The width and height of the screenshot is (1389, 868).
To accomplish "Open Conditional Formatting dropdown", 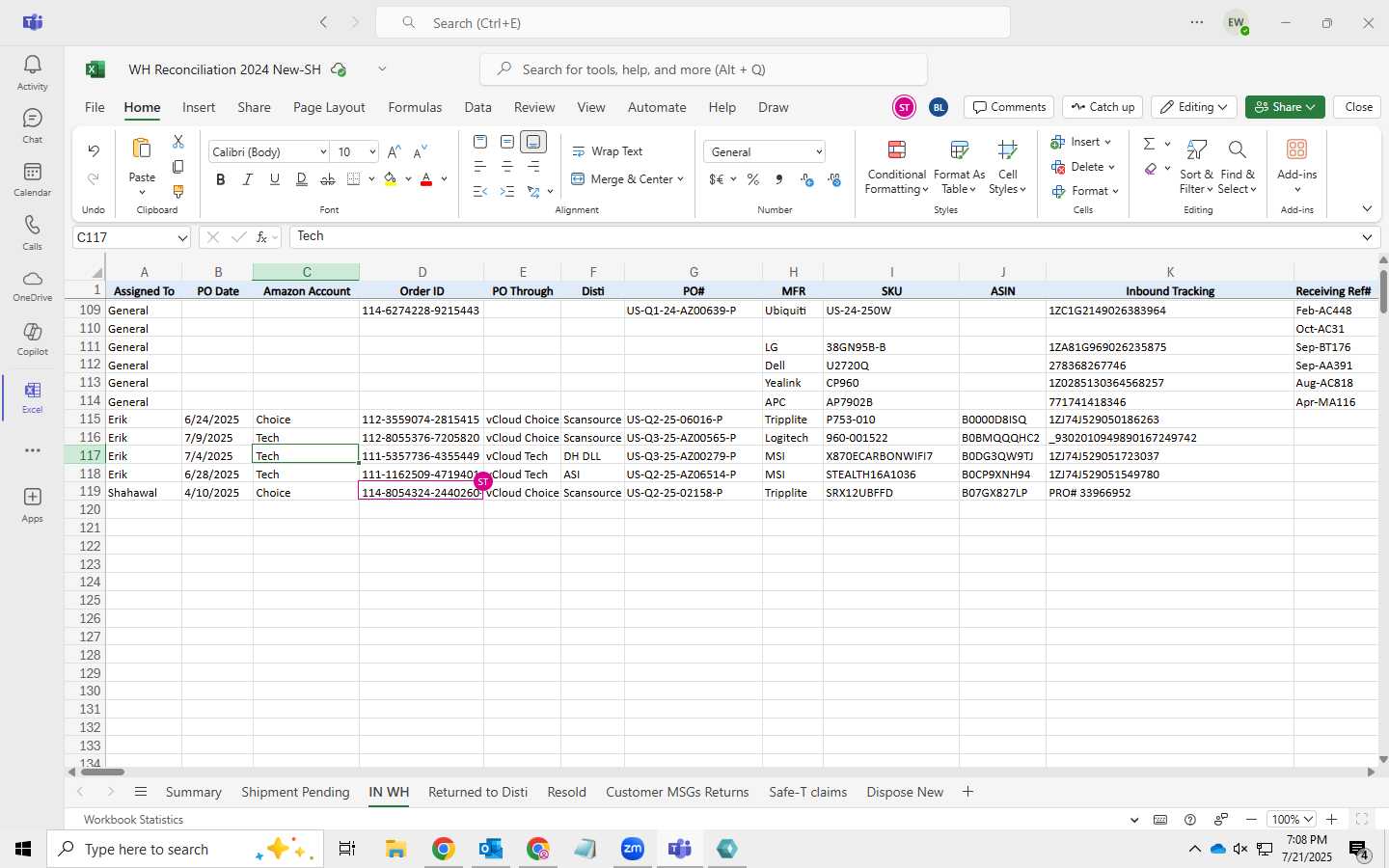I will pos(897,166).
